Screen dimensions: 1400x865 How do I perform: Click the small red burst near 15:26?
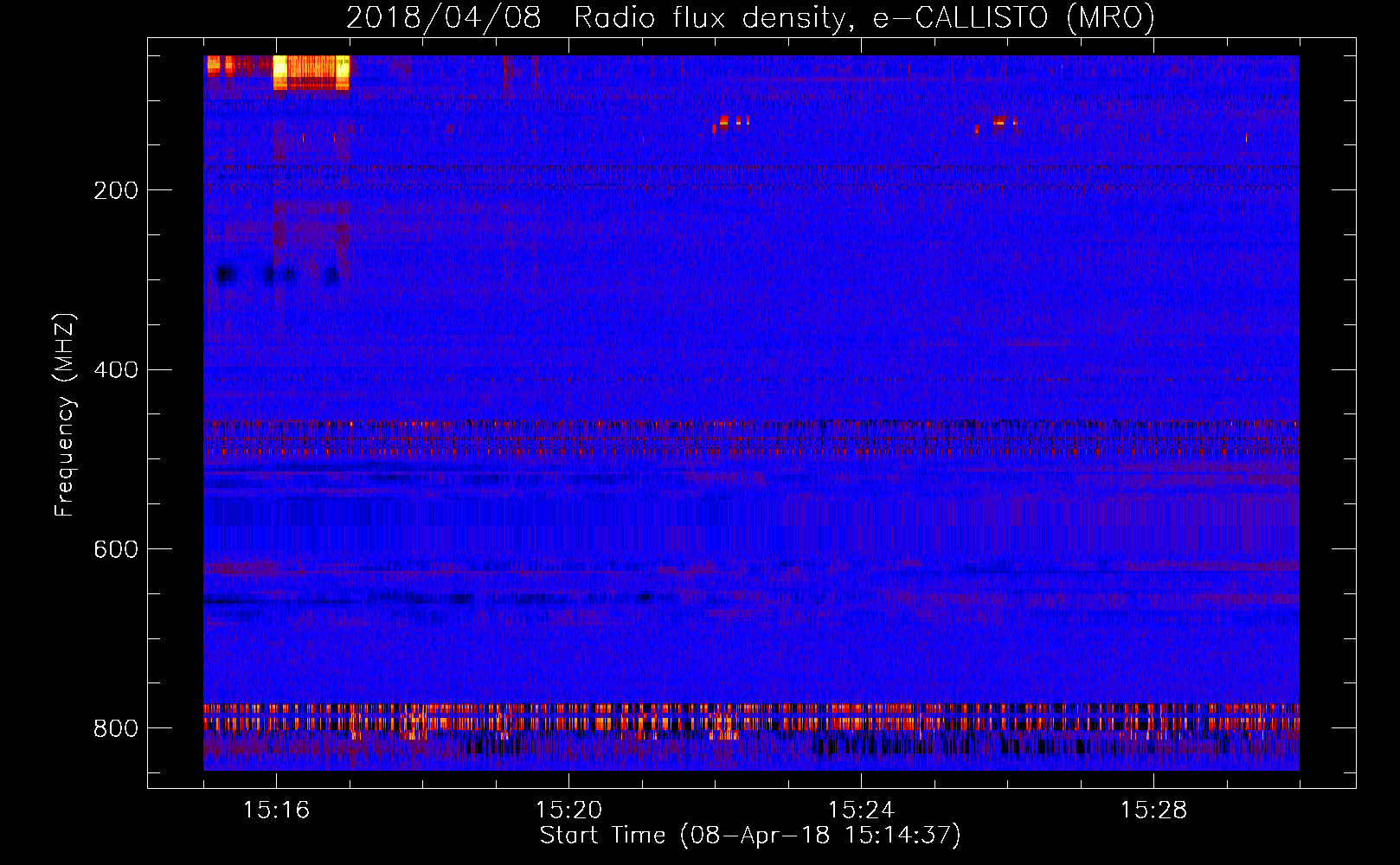pos(998,124)
